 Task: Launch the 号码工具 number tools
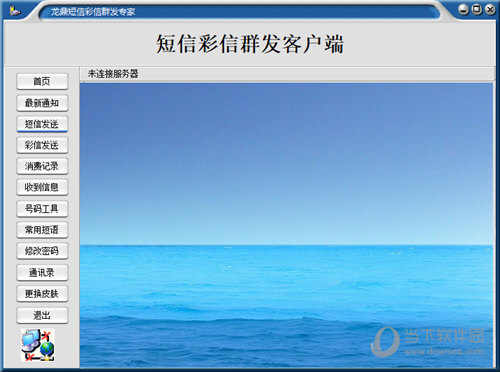point(42,209)
